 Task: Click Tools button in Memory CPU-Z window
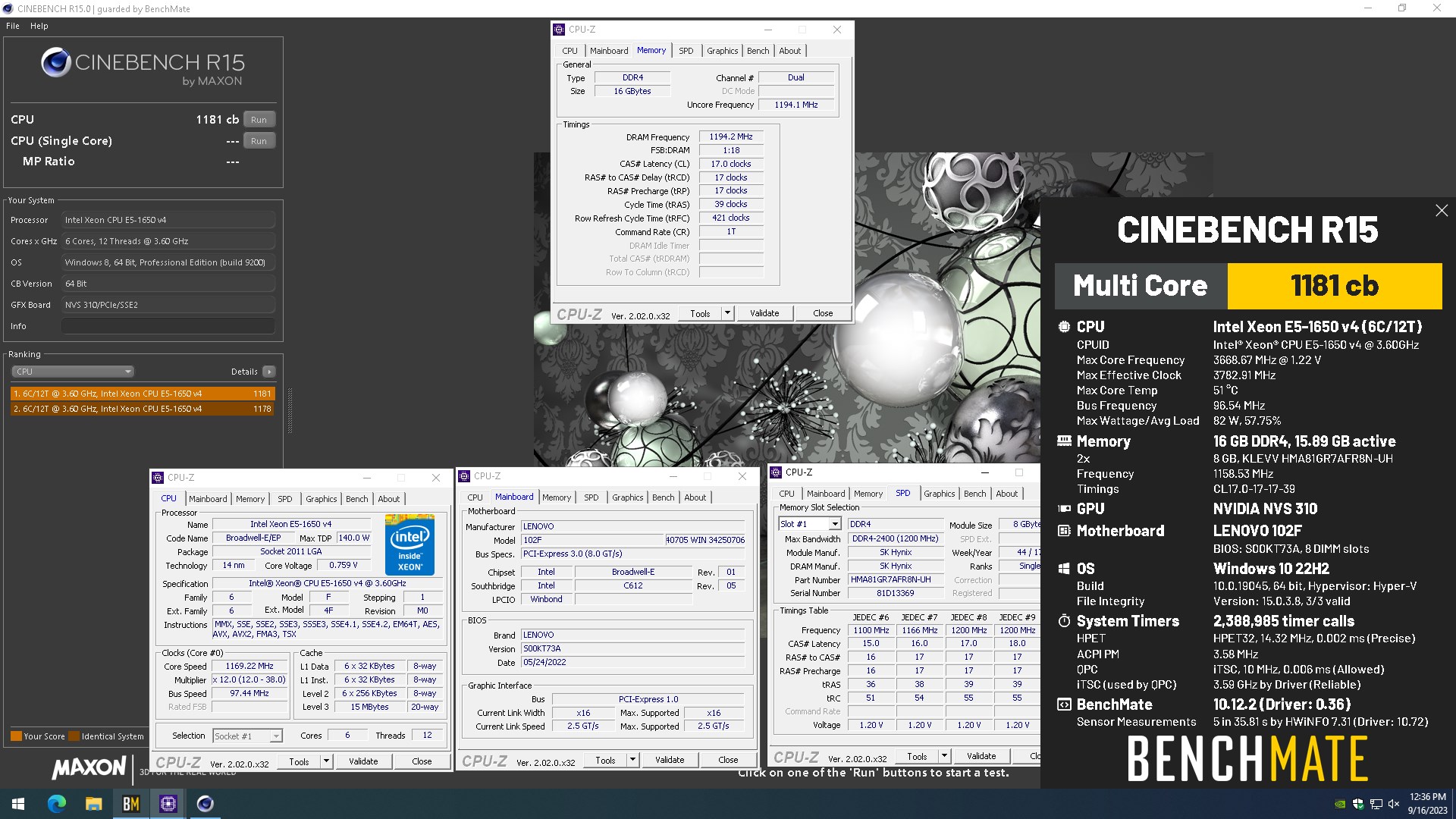[x=700, y=313]
